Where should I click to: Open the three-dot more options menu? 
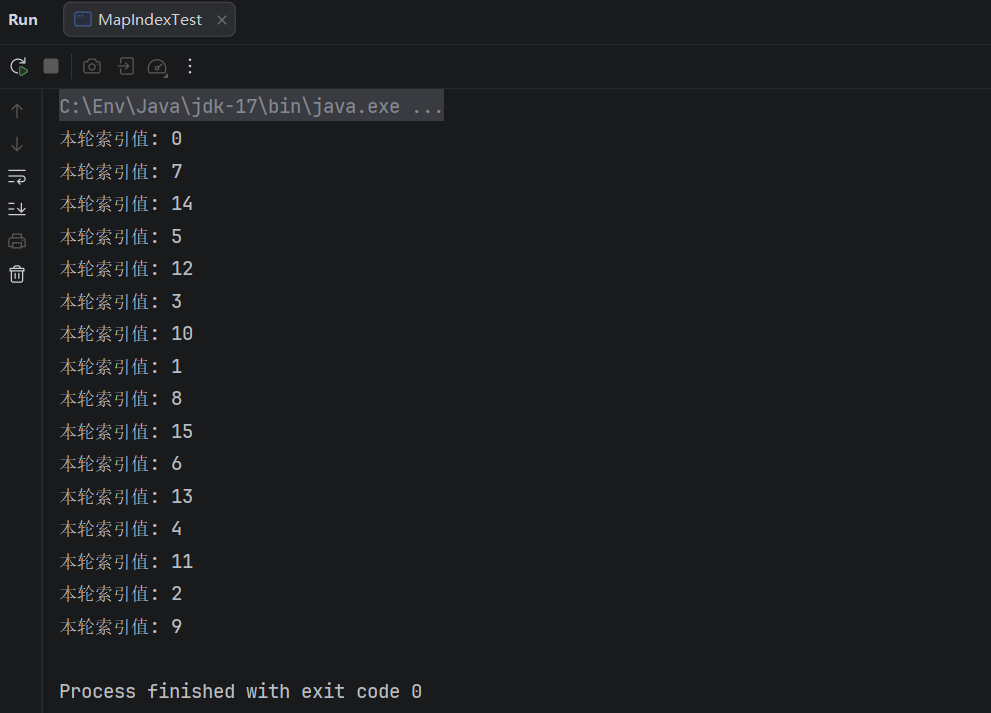click(190, 67)
